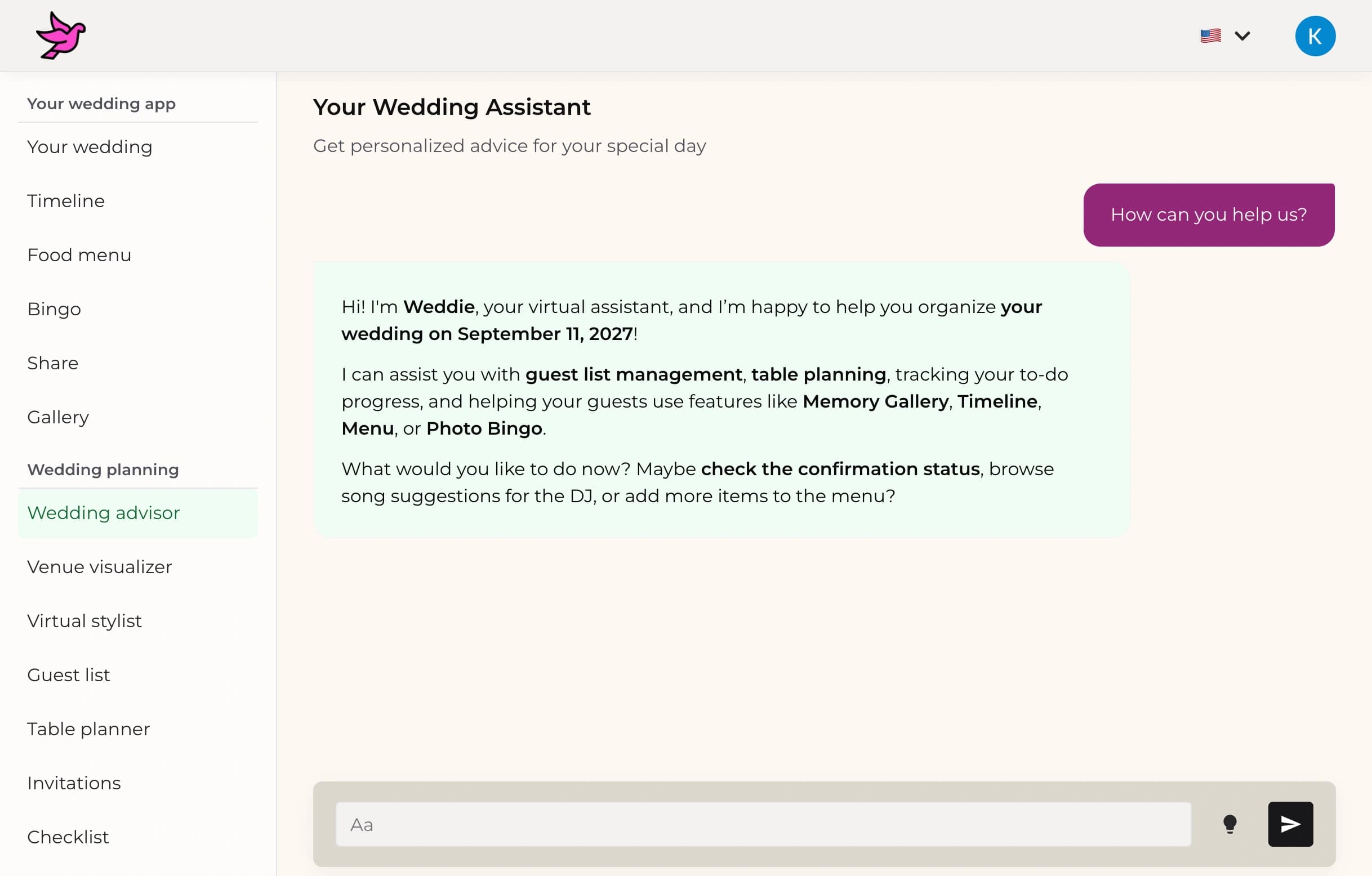
Task: Click the pink dove logo
Action: 61,35
